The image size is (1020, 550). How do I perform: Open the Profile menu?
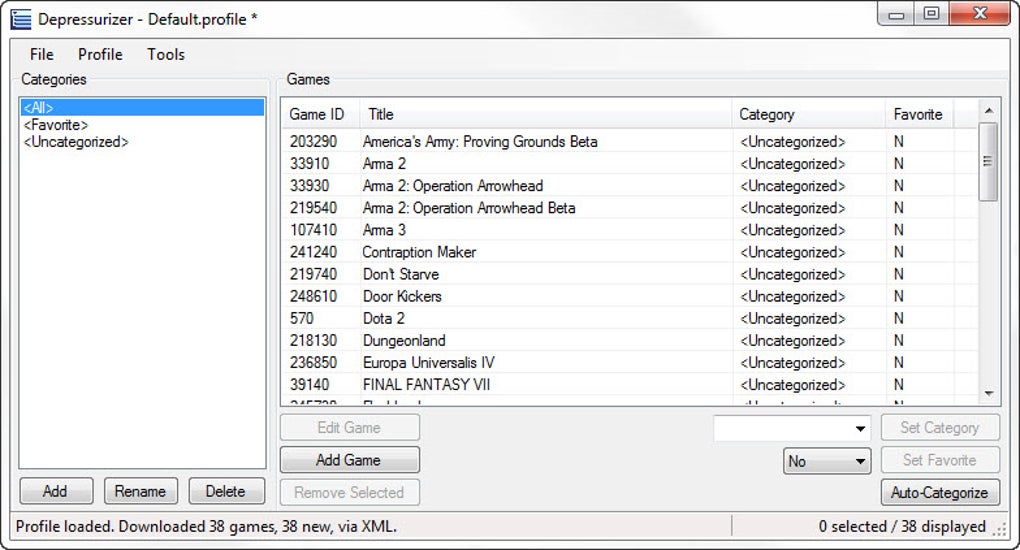click(100, 55)
